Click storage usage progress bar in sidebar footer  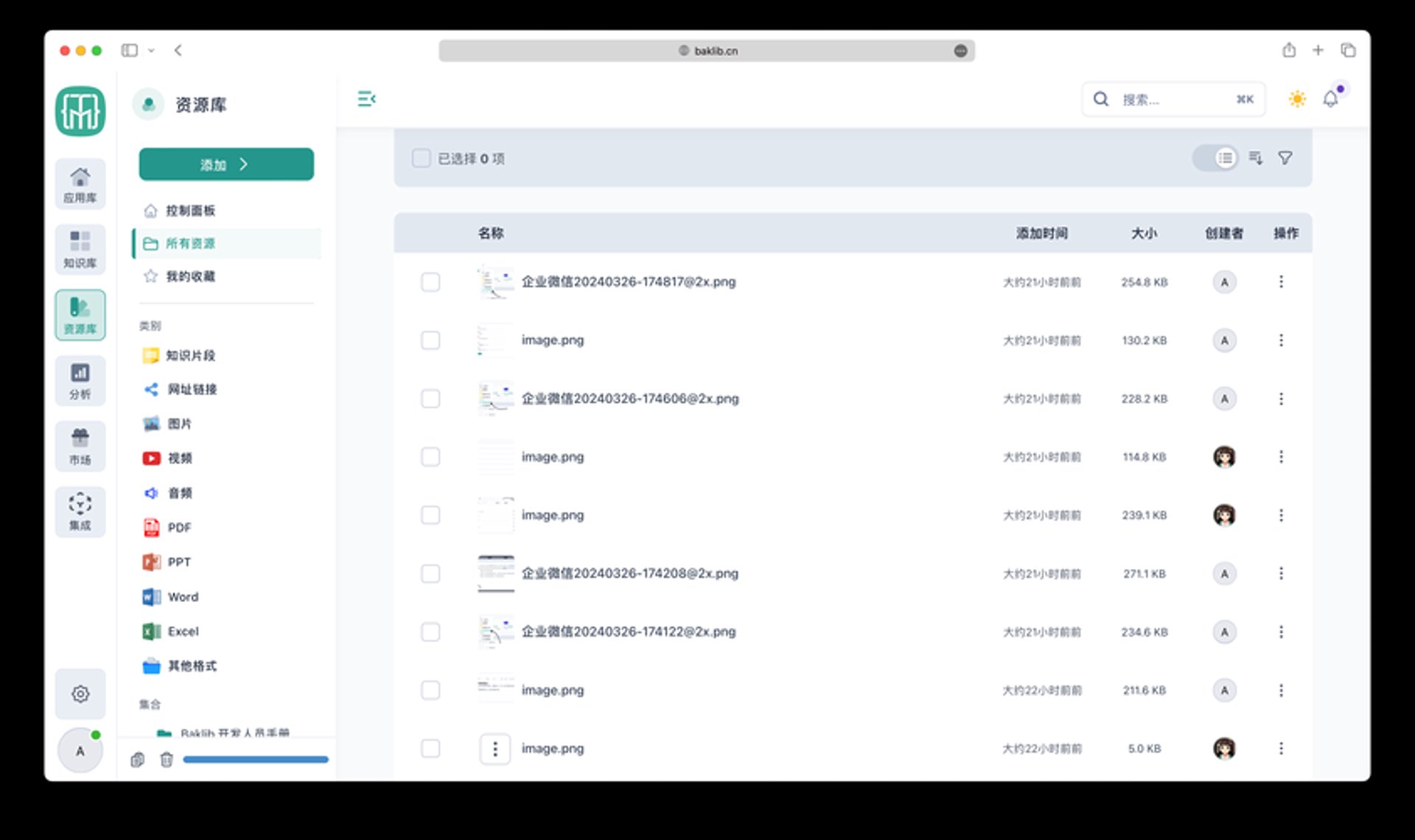click(255, 759)
